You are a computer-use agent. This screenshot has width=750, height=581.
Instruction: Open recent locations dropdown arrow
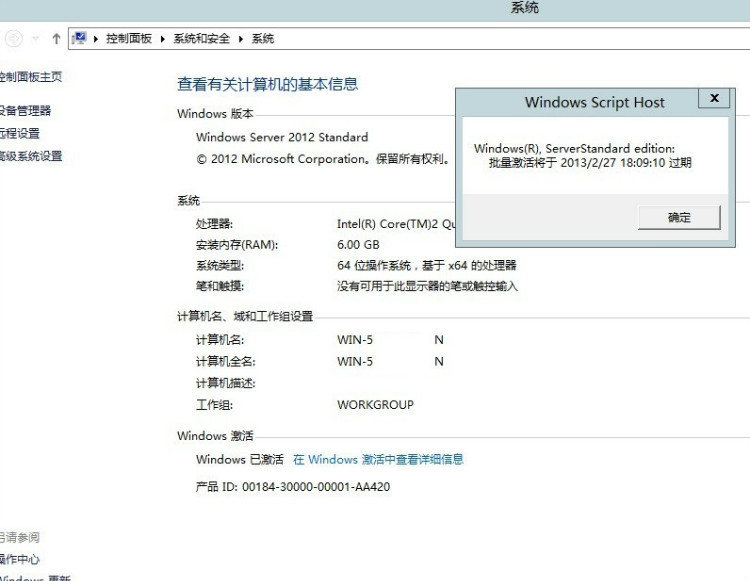(35, 39)
